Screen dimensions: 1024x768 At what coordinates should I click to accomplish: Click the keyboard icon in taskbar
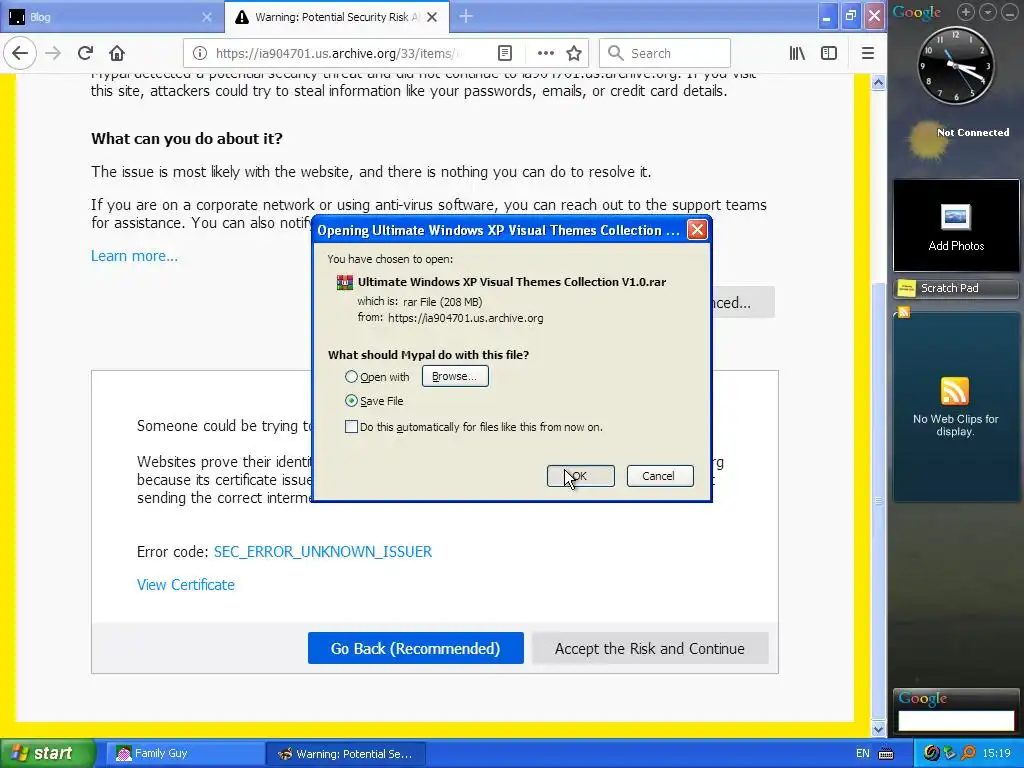pos(886,754)
